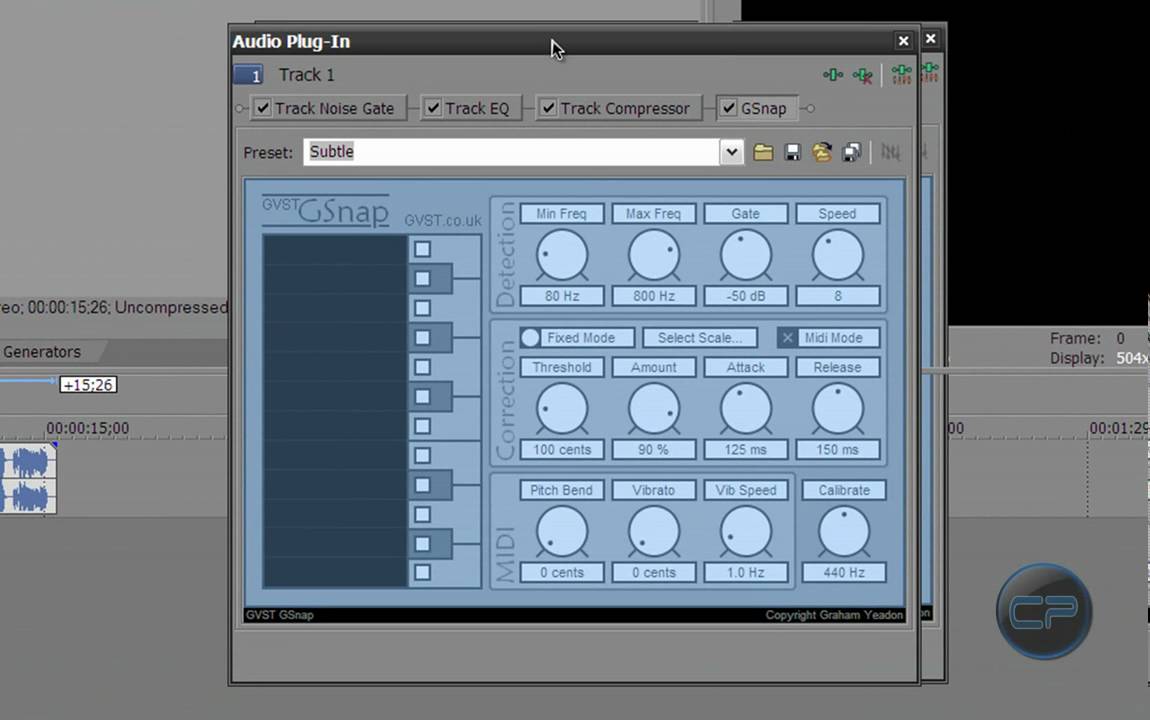1150x720 pixels.
Task: Click the 150 ms release value
Action: click(x=837, y=449)
